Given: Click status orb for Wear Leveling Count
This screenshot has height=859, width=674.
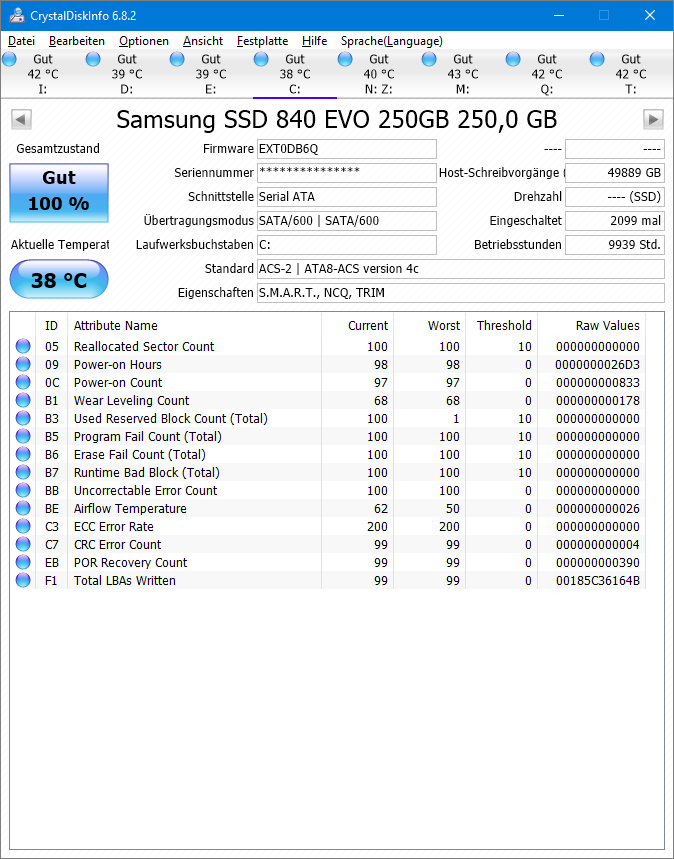Looking at the screenshot, I should [23, 400].
